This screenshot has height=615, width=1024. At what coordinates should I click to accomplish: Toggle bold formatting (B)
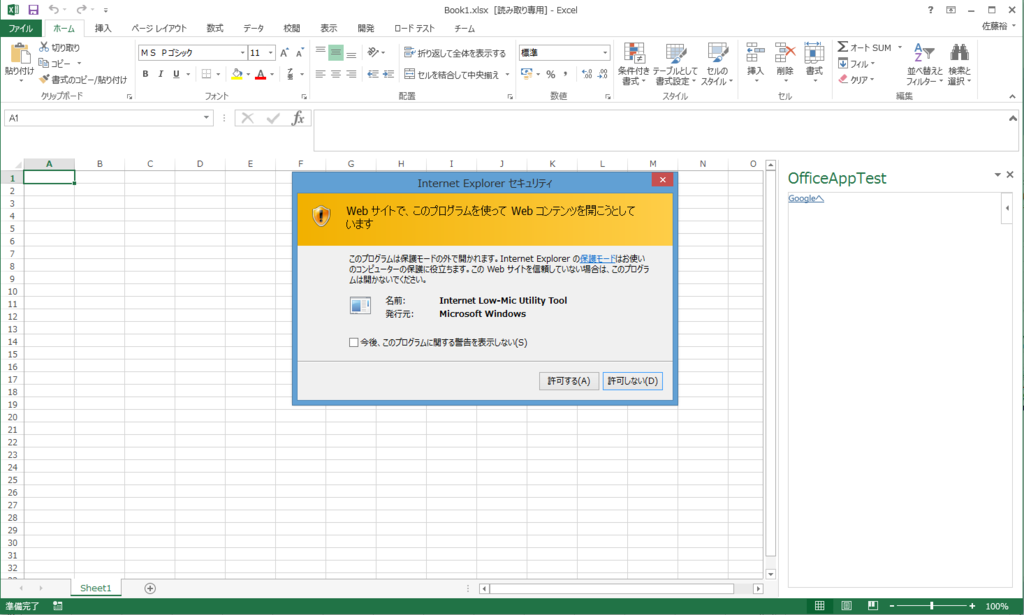[147, 74]
